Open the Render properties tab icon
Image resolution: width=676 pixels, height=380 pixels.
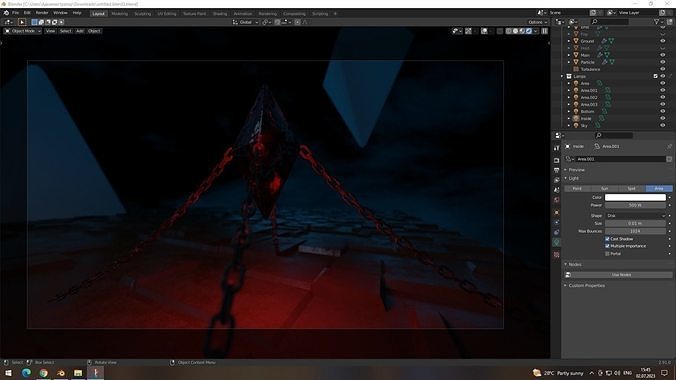coord(557,160)
